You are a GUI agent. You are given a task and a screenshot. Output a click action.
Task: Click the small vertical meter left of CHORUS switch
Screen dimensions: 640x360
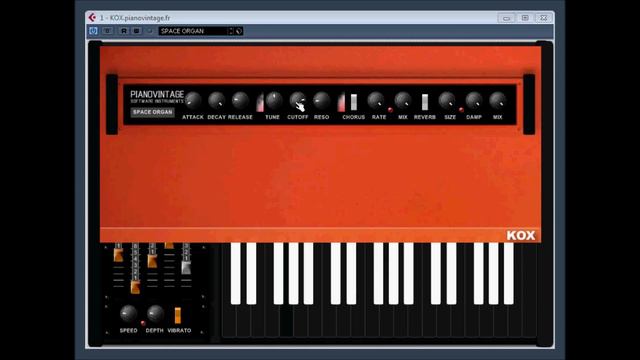click(x=341, y=102)
